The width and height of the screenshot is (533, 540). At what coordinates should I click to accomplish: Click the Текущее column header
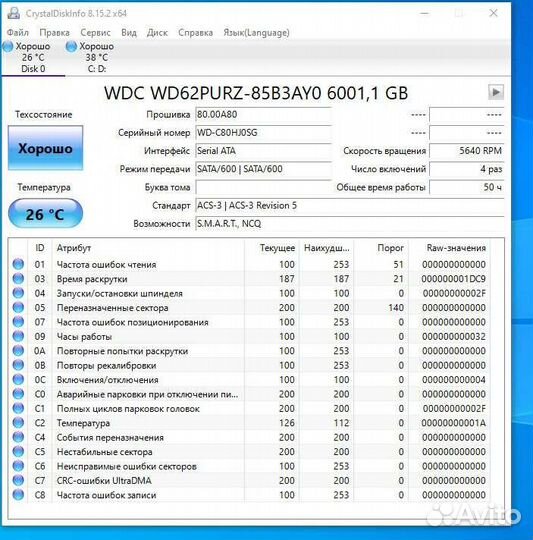tap(272, 248)
